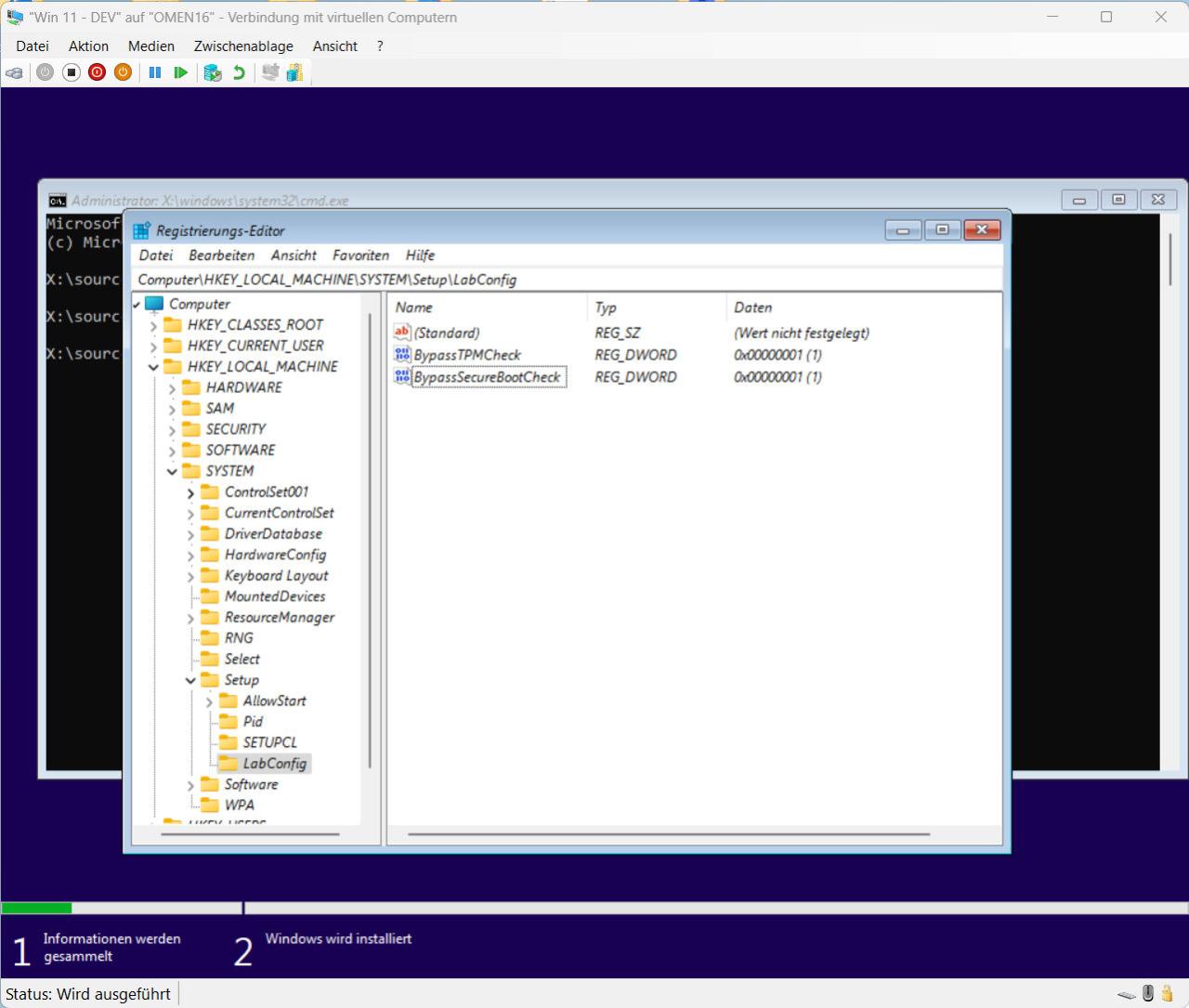Click the values pane horizontal scrollbar
The image size is (1189, 1008).
tap(668, 834)
